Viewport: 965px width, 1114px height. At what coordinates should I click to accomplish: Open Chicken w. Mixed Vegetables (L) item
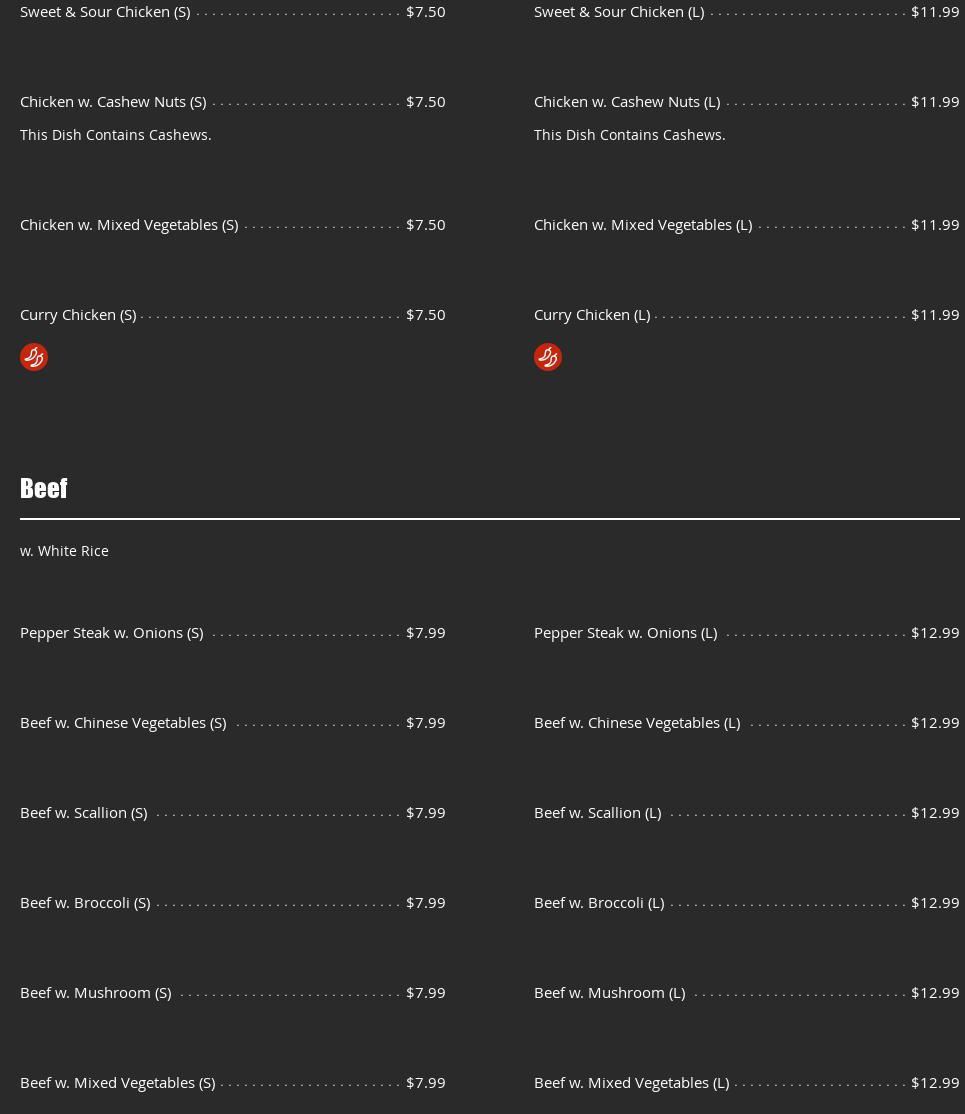coord(643,225)
